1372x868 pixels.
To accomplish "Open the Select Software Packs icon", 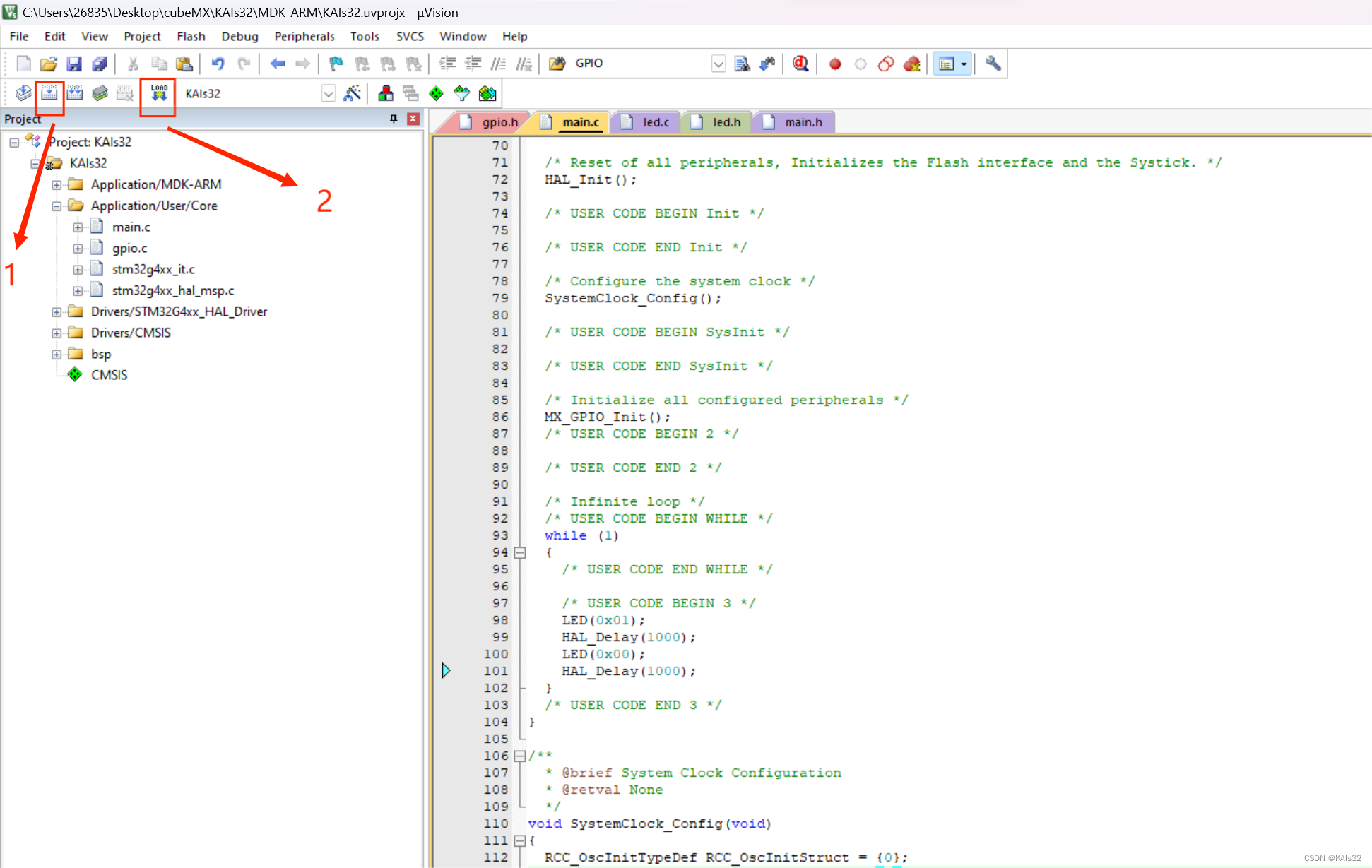I will (462, 93).
